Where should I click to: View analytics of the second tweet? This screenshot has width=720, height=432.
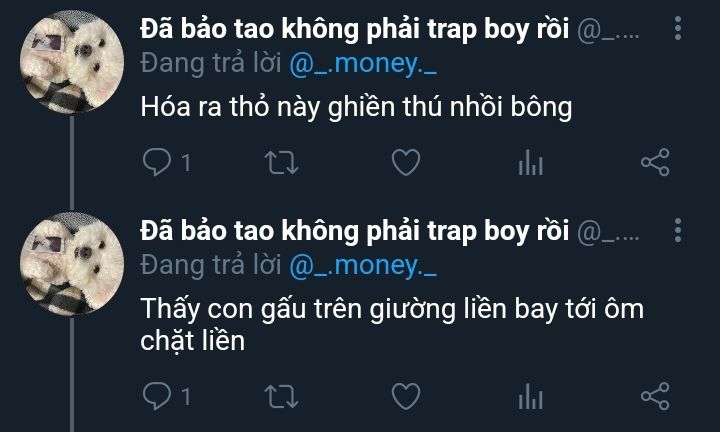(530, 396)
